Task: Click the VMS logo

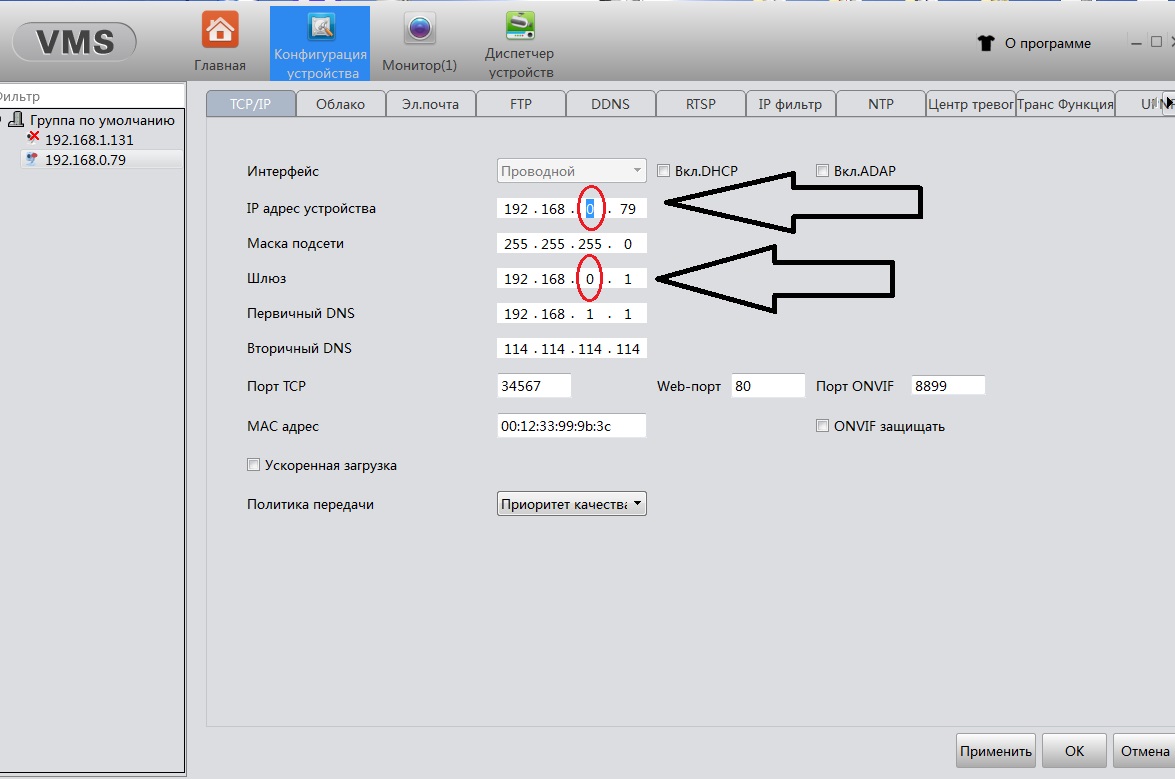Action: point(75,42)
